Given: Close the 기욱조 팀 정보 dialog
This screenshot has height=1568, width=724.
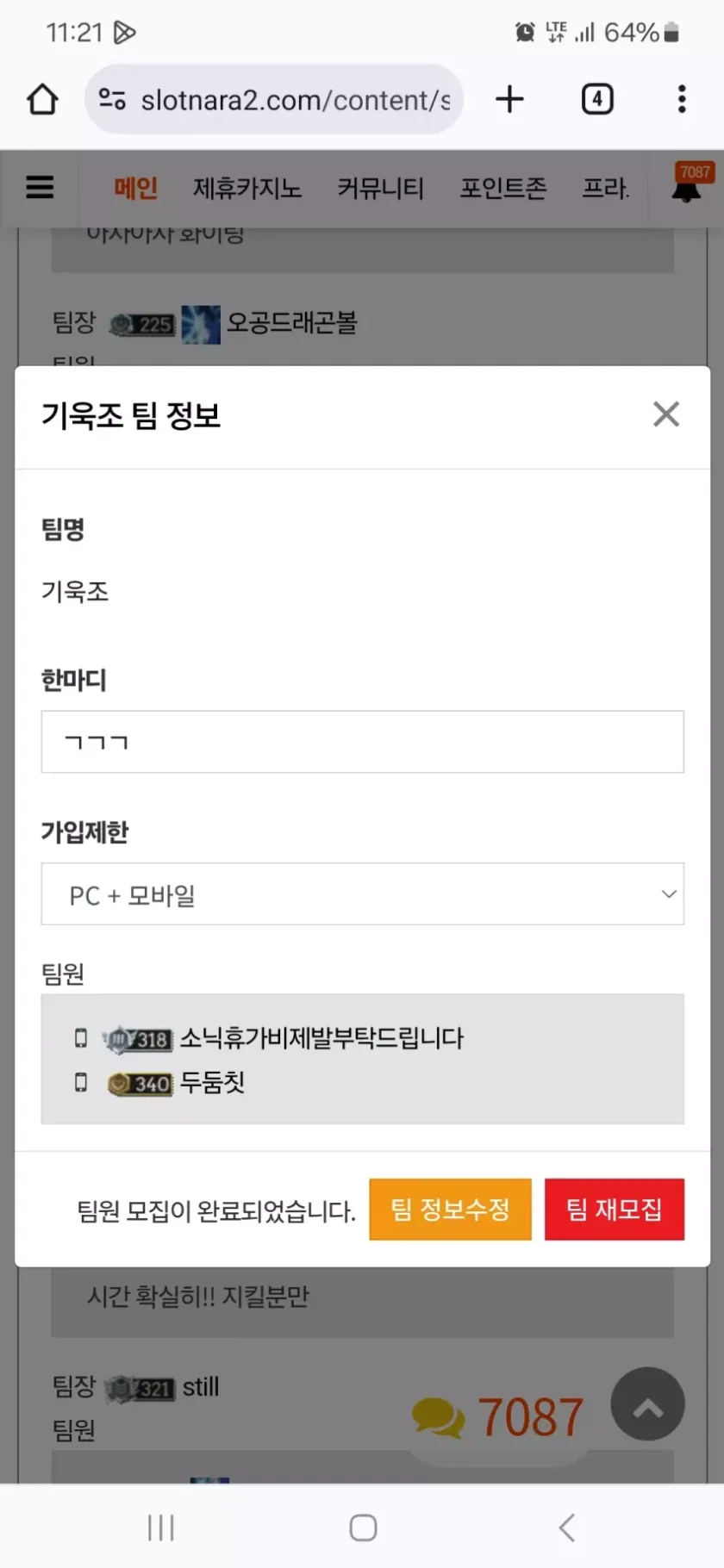Looking at the screenshot, I should click(665, 414).
